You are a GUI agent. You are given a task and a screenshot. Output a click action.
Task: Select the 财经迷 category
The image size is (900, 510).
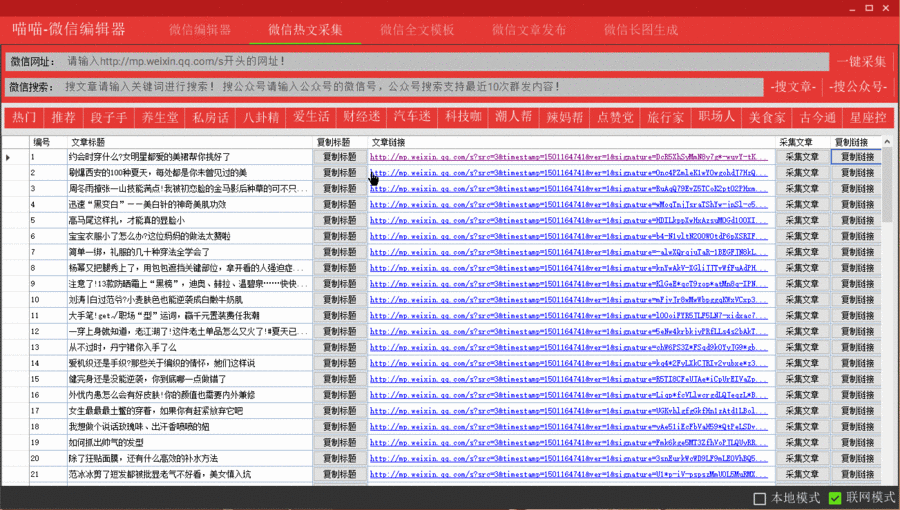[x=362, y=118]
